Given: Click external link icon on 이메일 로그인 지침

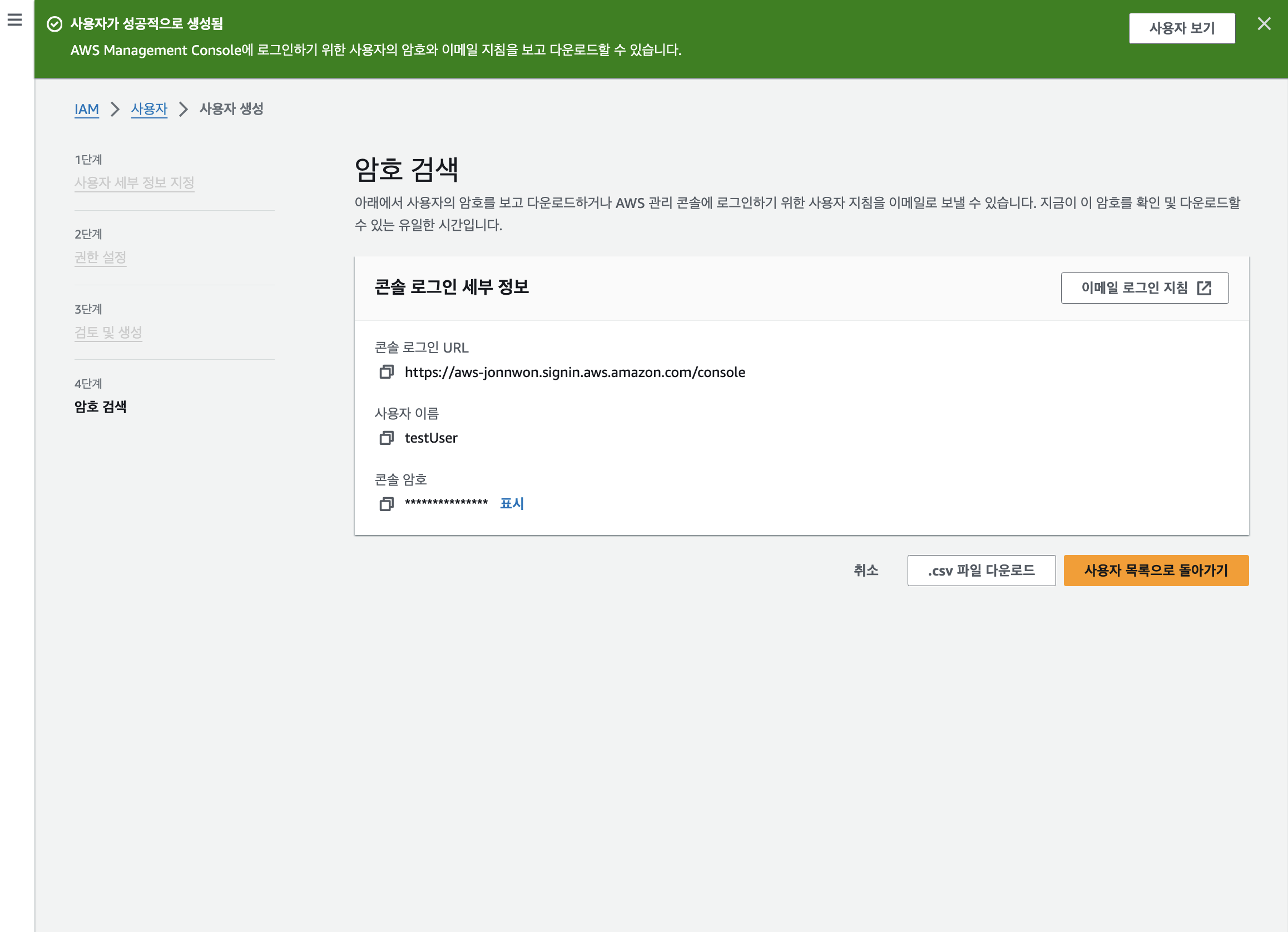Looking at the screenshot, I should click(1204, 288).
